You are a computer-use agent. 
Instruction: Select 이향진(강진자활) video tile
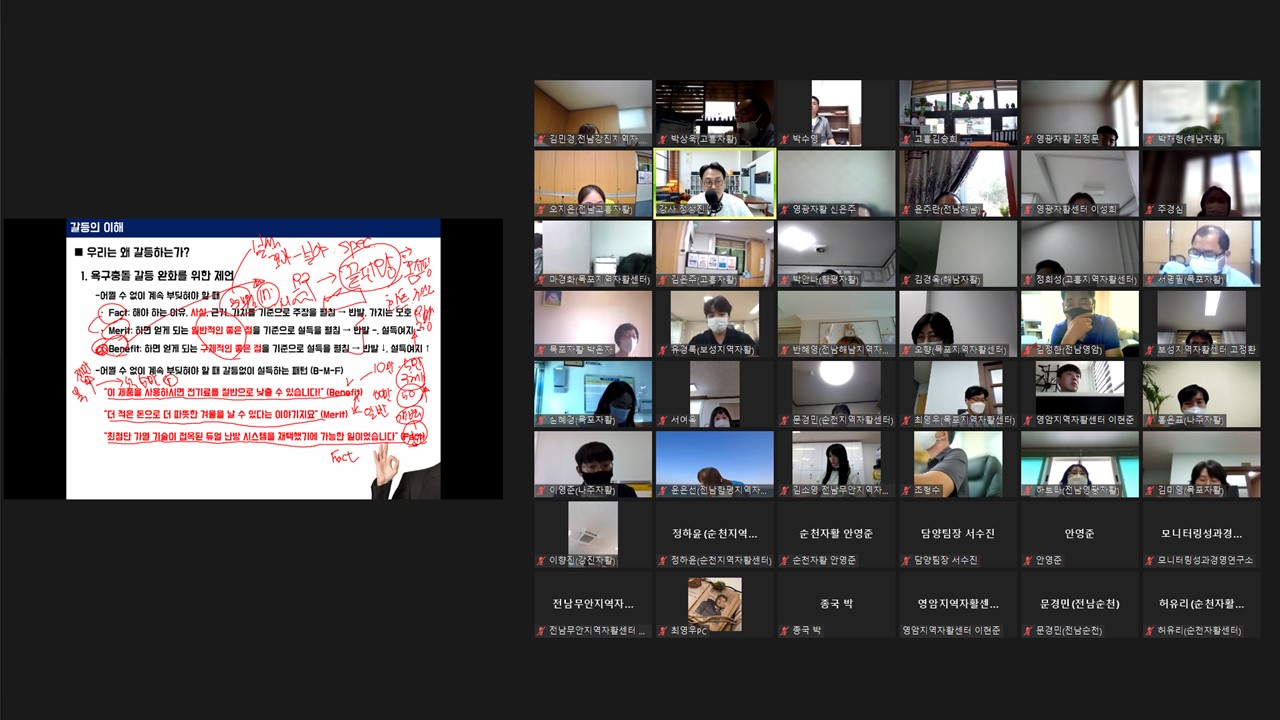[x=592, y=532]
